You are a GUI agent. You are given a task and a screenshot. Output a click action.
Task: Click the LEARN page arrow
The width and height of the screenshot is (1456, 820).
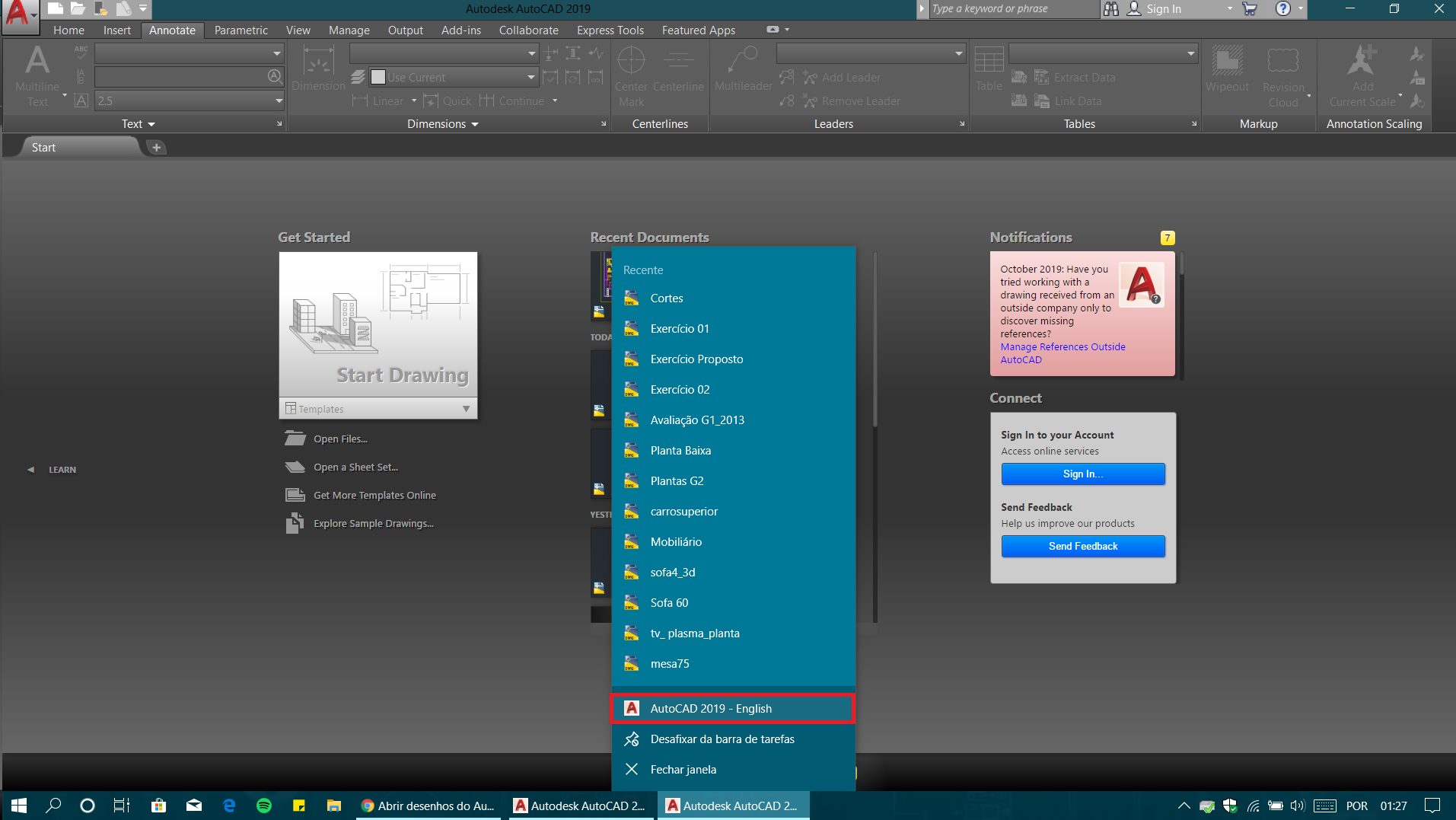tap(30, 470)
